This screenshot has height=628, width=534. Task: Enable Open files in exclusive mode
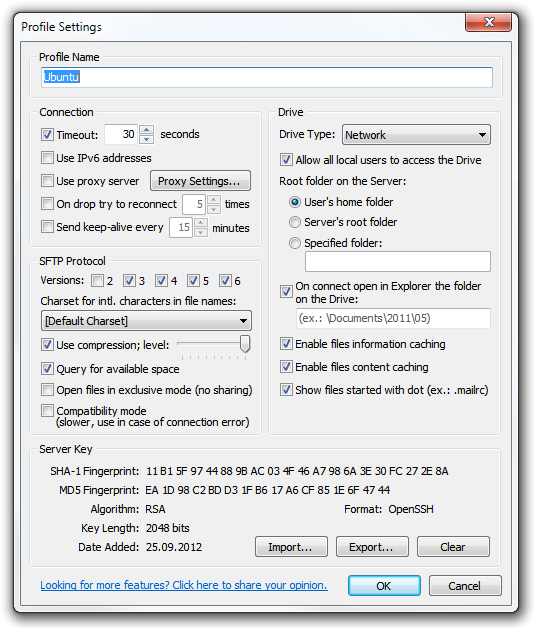tap(47, 390)
